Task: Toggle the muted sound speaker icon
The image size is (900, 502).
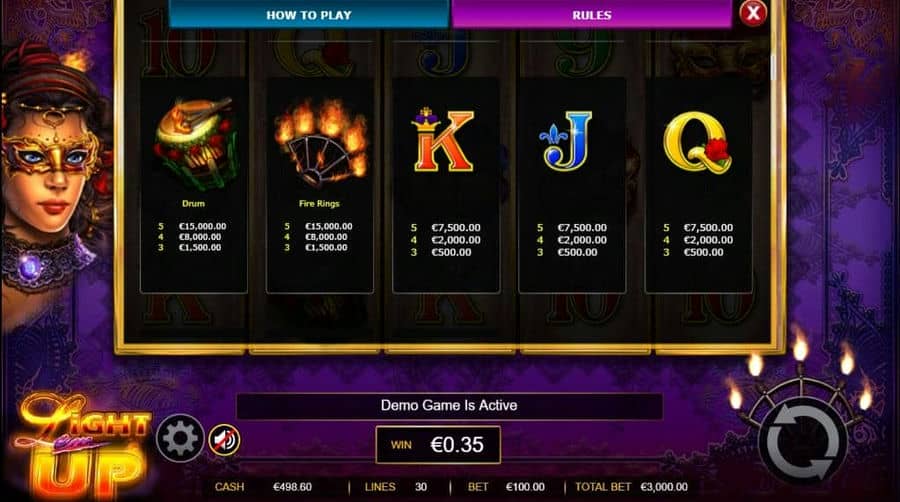Action: 224,440
